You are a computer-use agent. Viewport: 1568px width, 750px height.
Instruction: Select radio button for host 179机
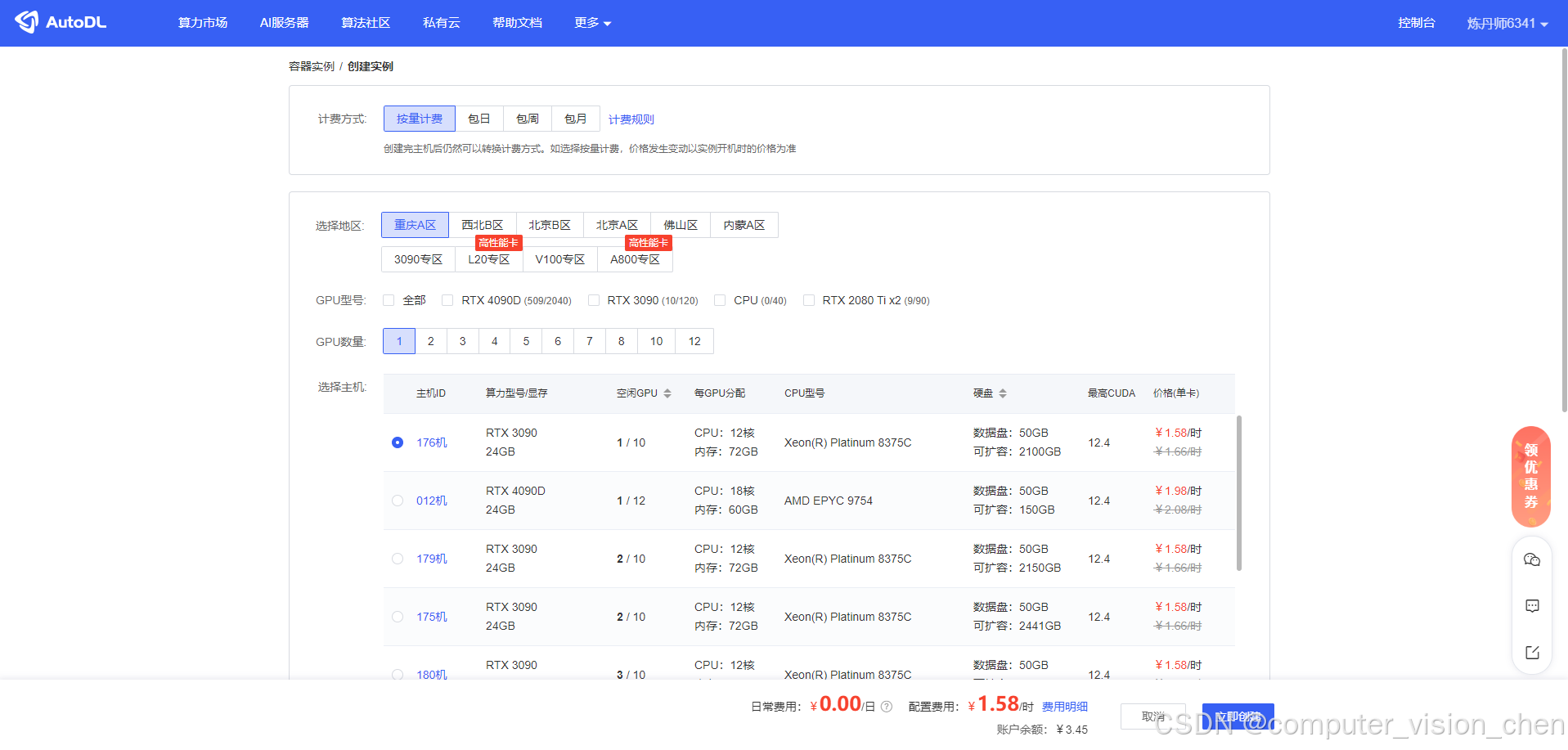[x=398, y=559]
